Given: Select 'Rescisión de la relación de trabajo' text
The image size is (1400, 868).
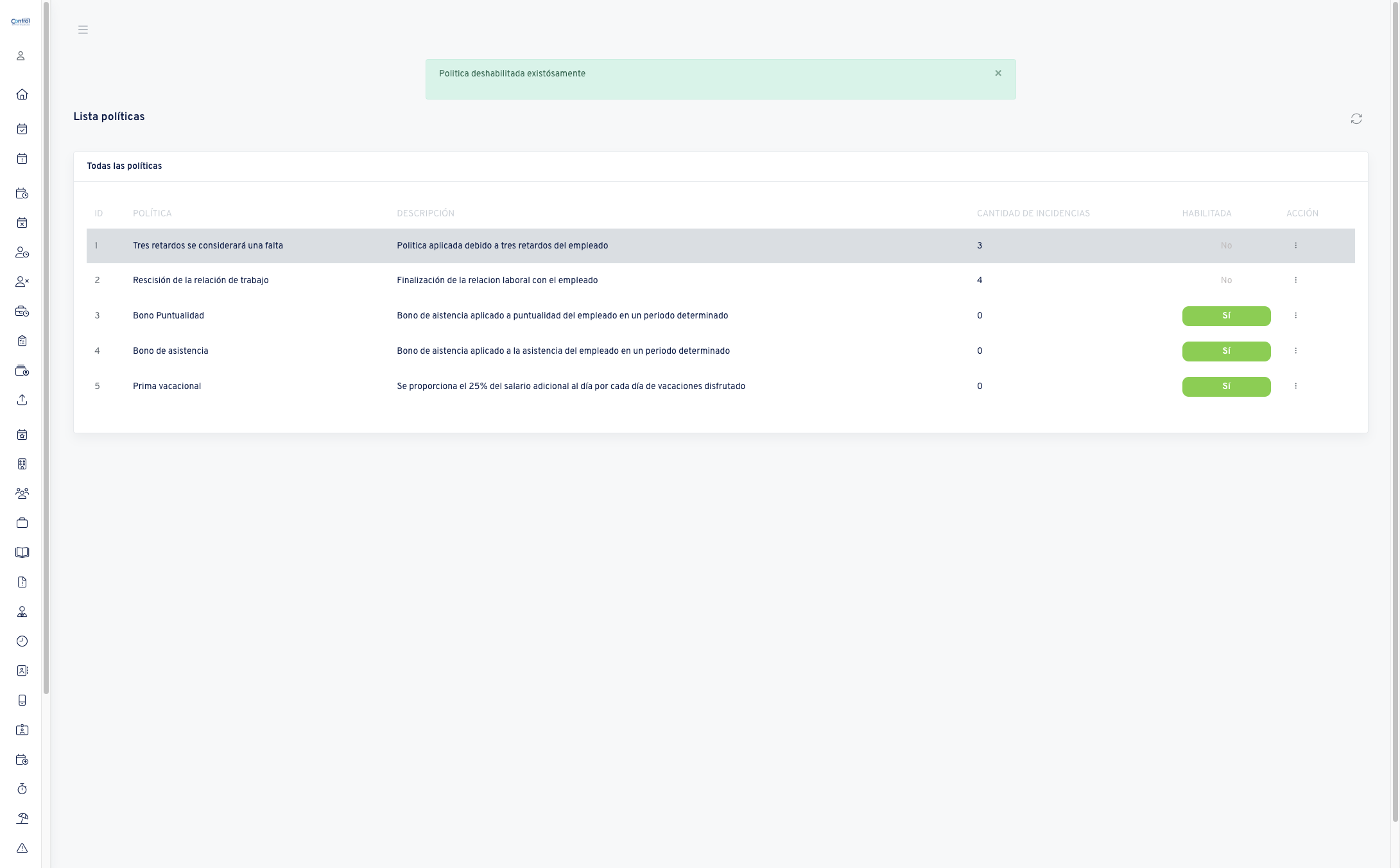Looking at the screenshot, I should coord(201,281).
